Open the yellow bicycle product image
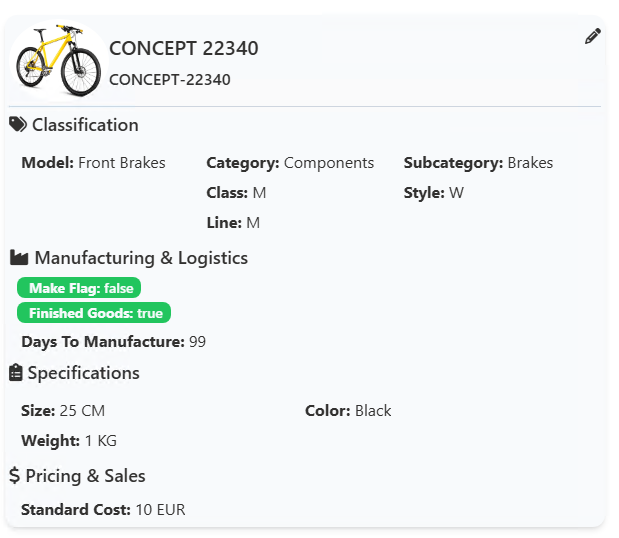Image resolution: width=619 pixels, height=538 pixels. pyautogui.click(x=58, y=60)
